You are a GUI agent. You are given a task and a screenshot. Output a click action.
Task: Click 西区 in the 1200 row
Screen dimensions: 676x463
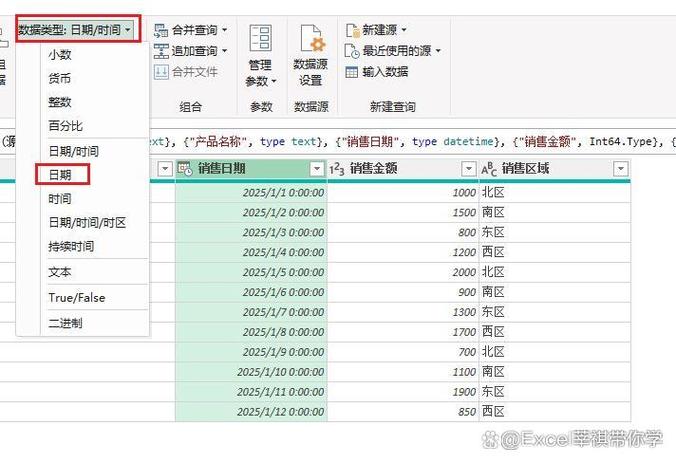pyautogui.click(x=555, y=252)
